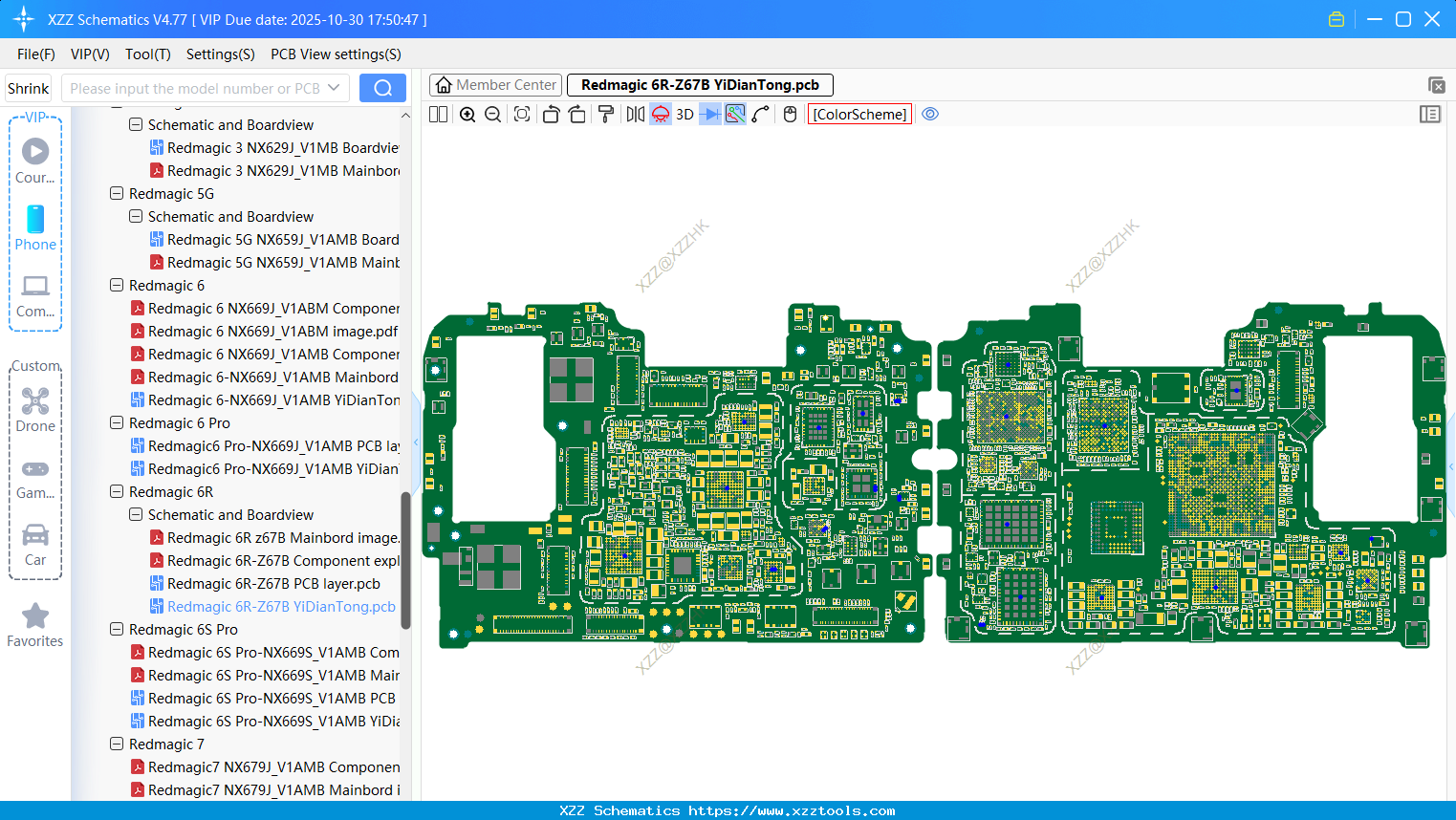The width and height of the screenshot is (1456, 820).
Task: Click the mirror flip board icon
Action: 634,114
